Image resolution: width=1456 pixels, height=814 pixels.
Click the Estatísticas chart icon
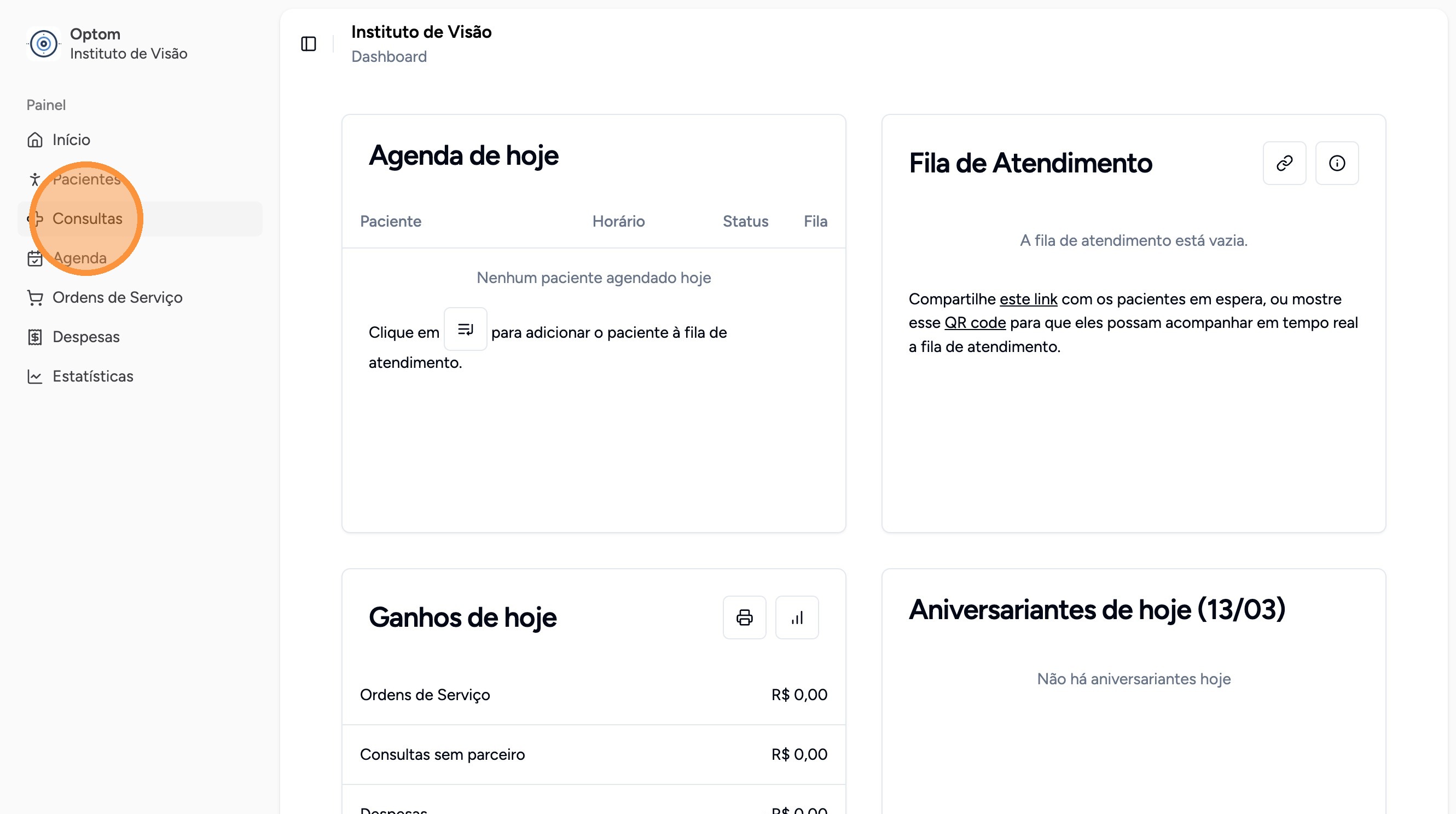(35, 377)
